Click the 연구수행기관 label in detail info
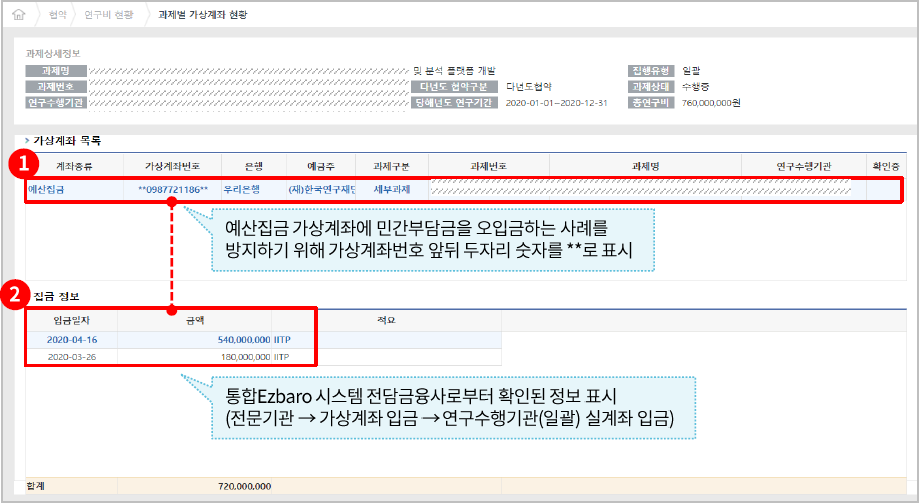The width and height of the screenshot is (920, 503). point(56,103)
